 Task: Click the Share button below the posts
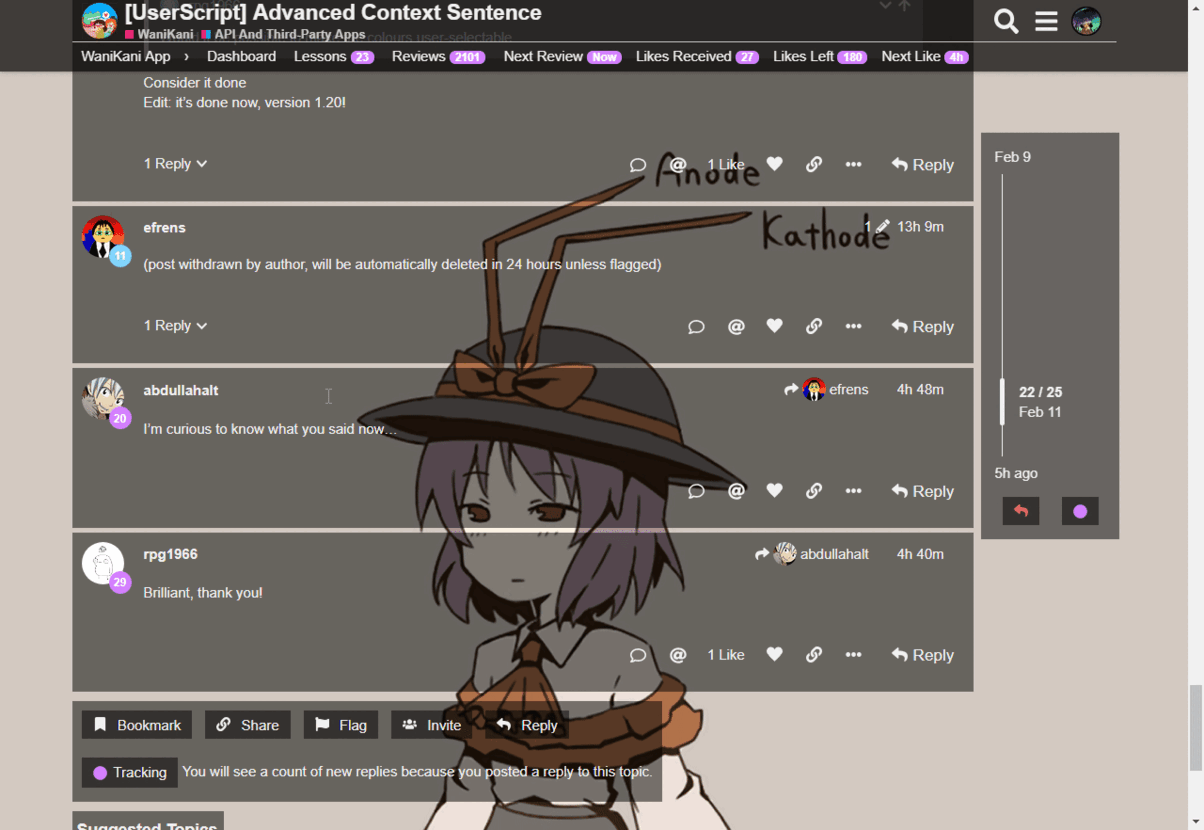point(248,725)
